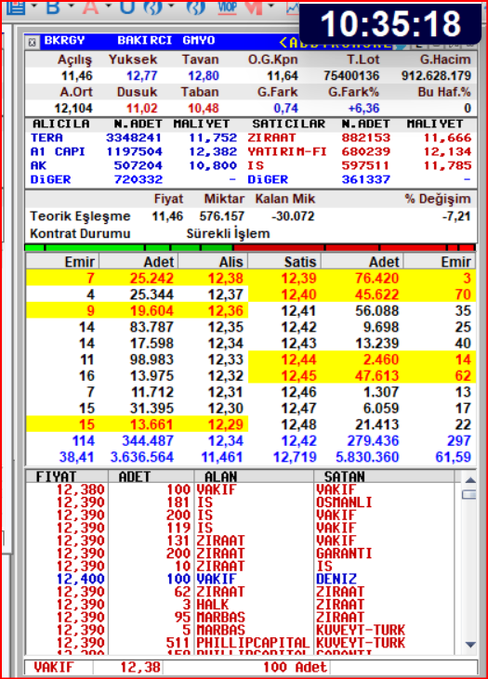Click the status bar VAKIF entry

tap(54, 667)
